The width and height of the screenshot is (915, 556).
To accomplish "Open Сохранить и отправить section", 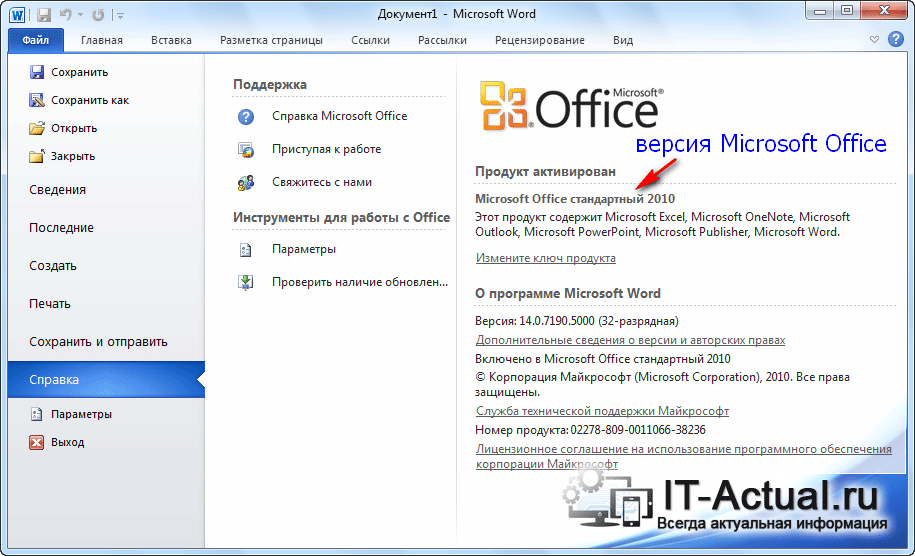I will pyautogui.click(x=98, y=341).
